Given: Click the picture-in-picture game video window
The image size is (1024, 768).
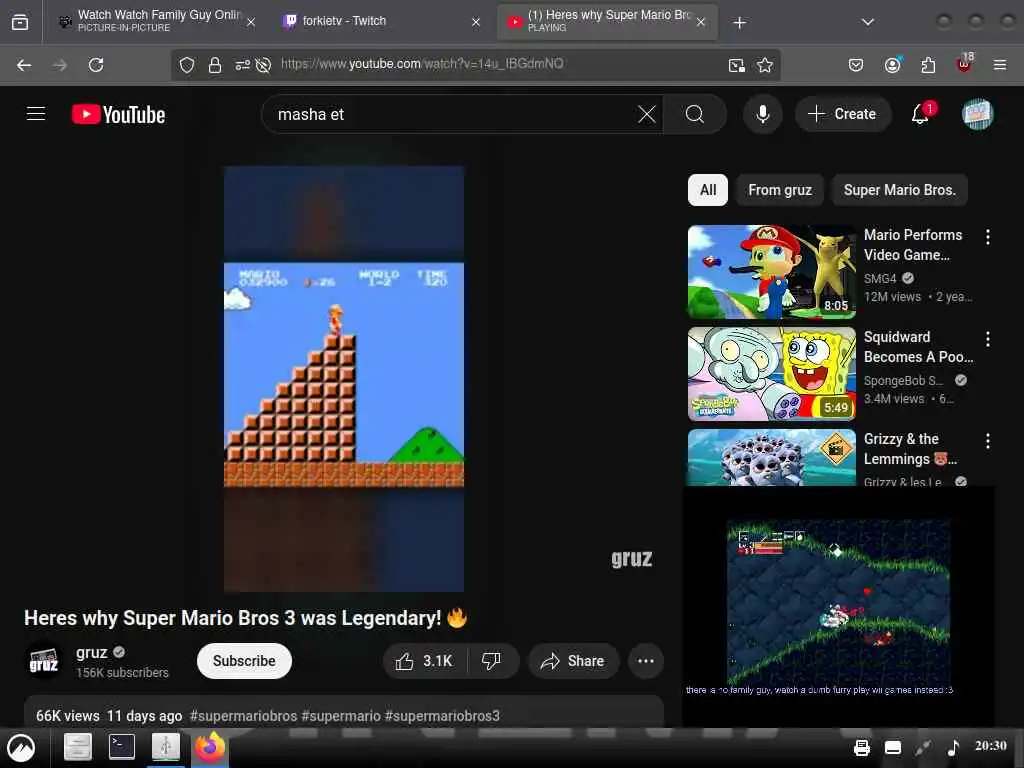Looking at the screenshot, I should point(839,606).
